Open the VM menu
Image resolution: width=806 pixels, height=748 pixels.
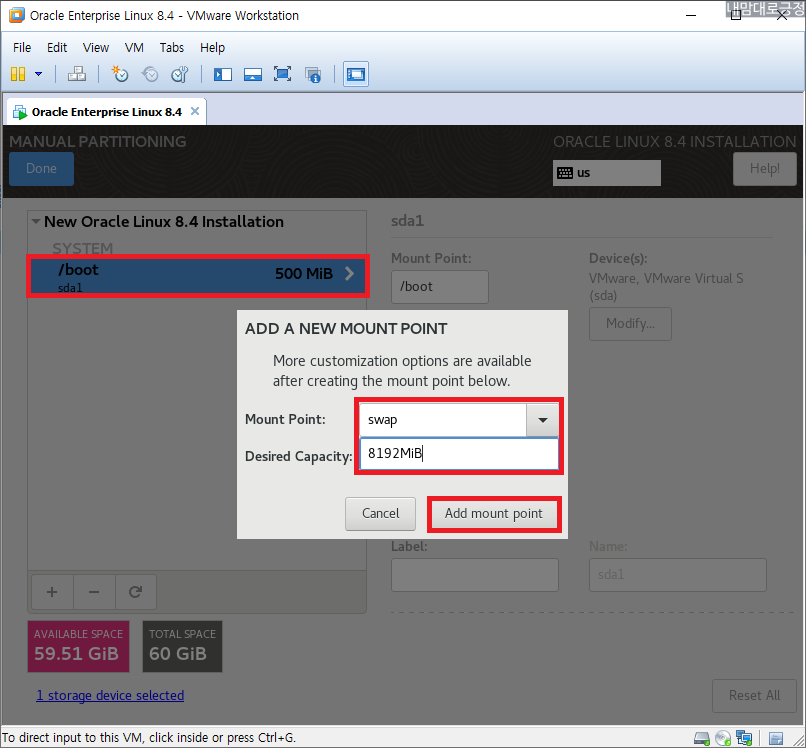(x=134, y=48)
